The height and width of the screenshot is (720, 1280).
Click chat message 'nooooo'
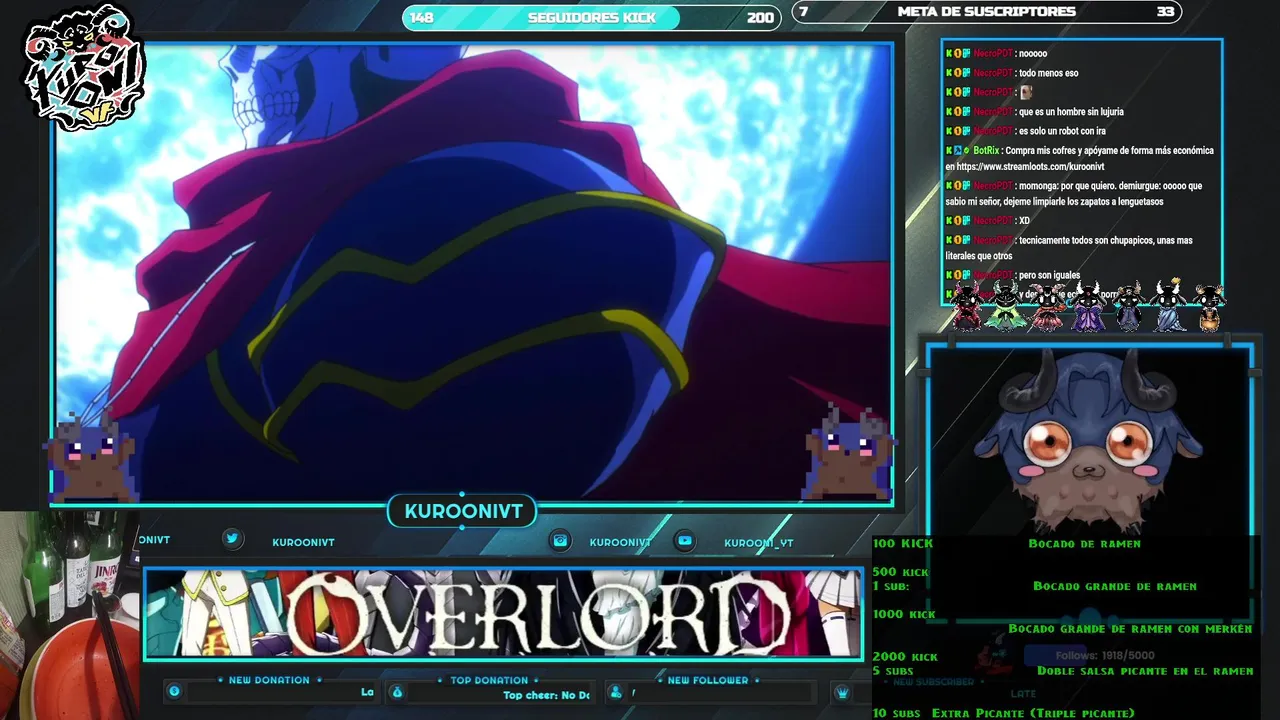tap(1033, 54)
